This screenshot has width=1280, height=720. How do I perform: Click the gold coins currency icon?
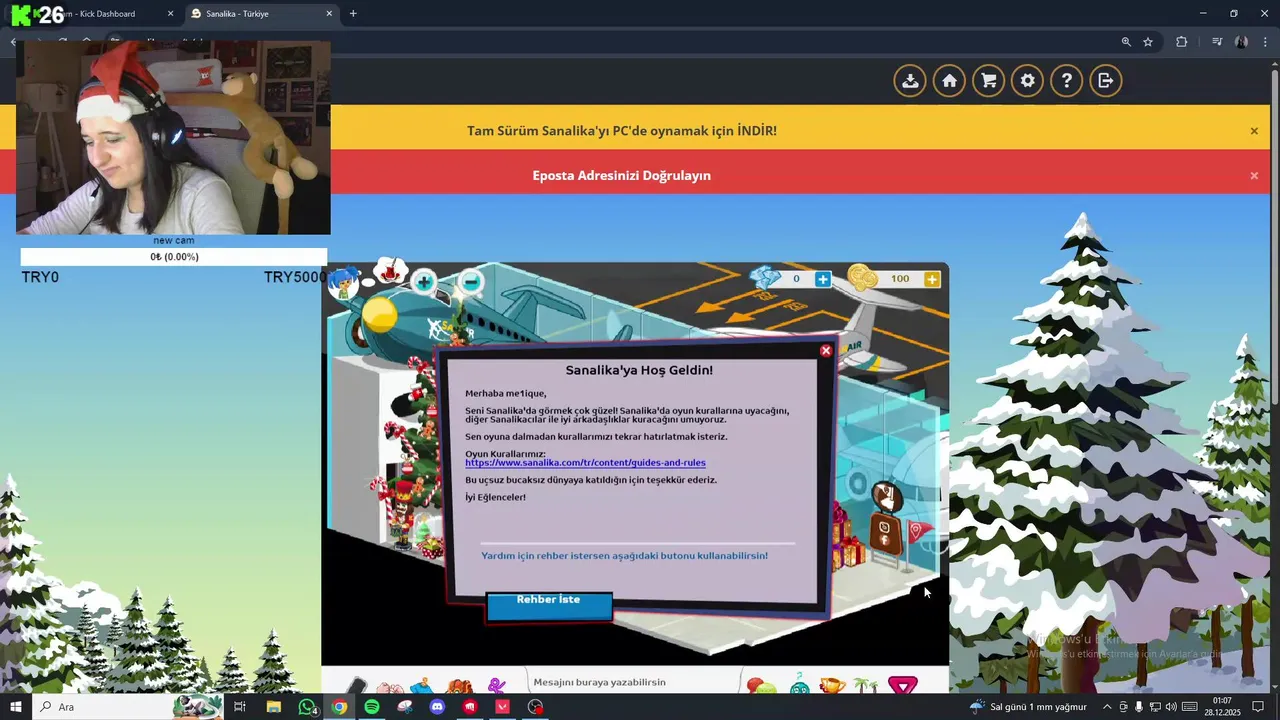(x=863, y=277)
